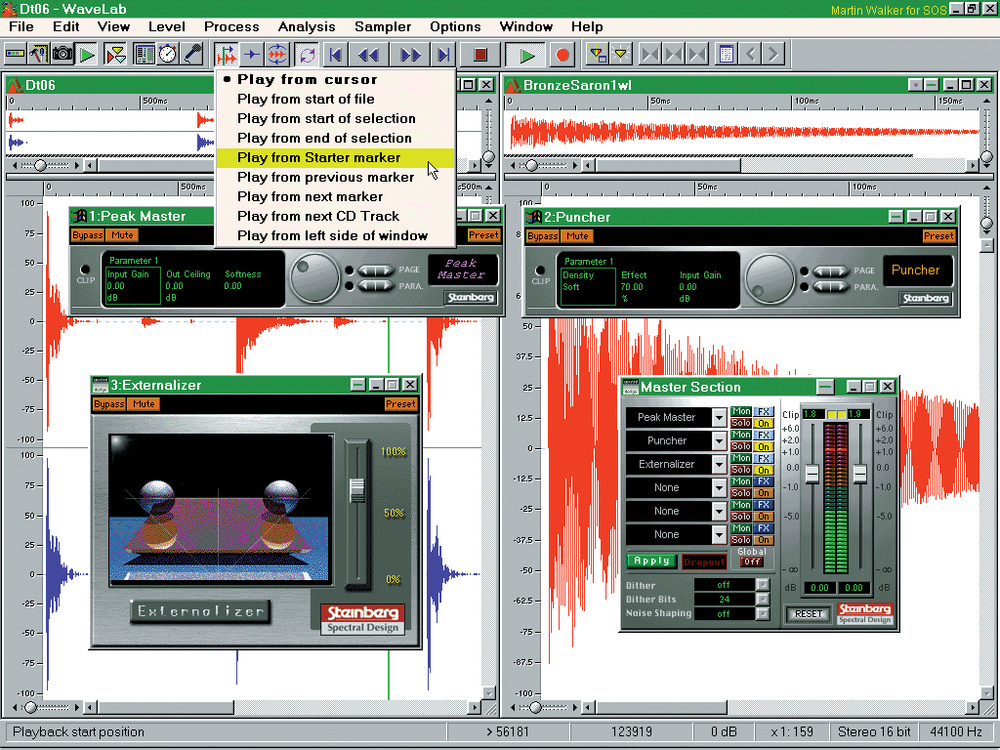Viewport: 1000px width, 750px height.
Task: Click the window layout panel toolbar icon
Action: (144, 54)
